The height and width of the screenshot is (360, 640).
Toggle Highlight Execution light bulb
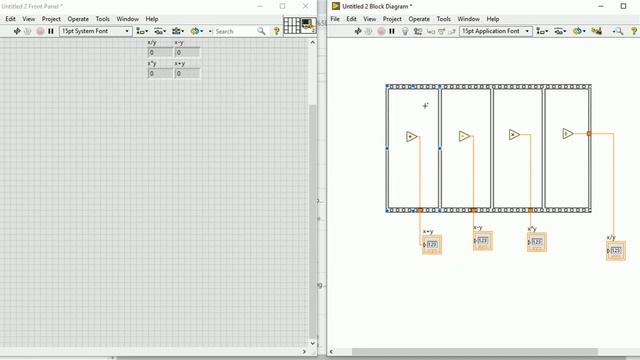(405, 31)
